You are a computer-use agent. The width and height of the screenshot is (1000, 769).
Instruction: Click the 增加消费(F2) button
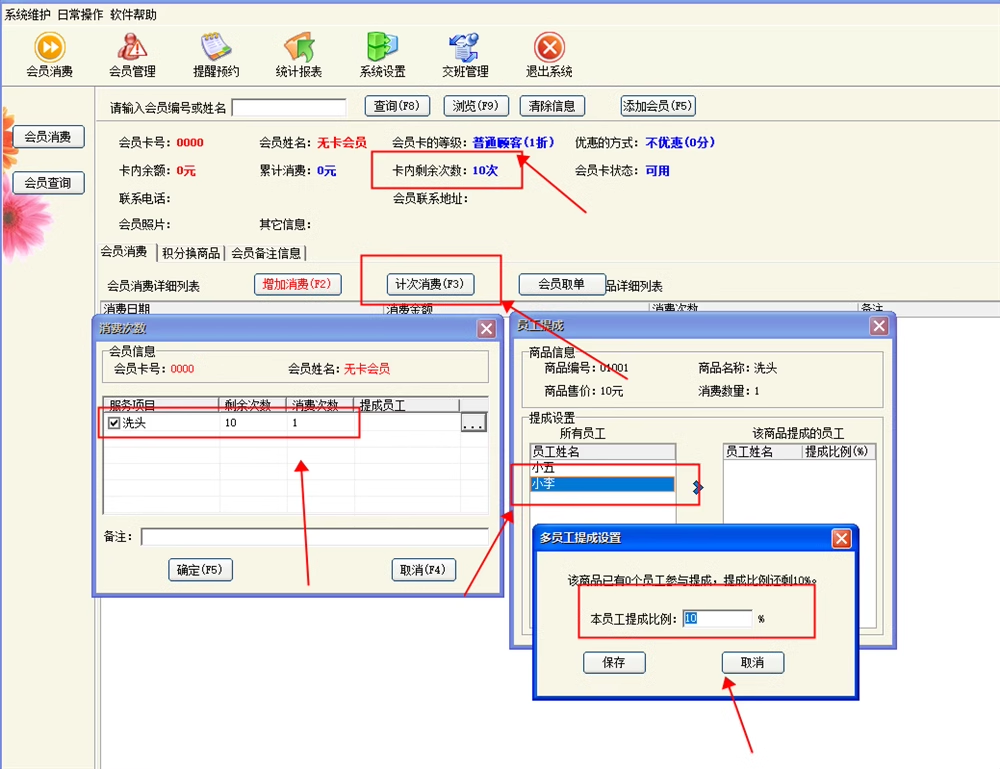tap(298, 284)
